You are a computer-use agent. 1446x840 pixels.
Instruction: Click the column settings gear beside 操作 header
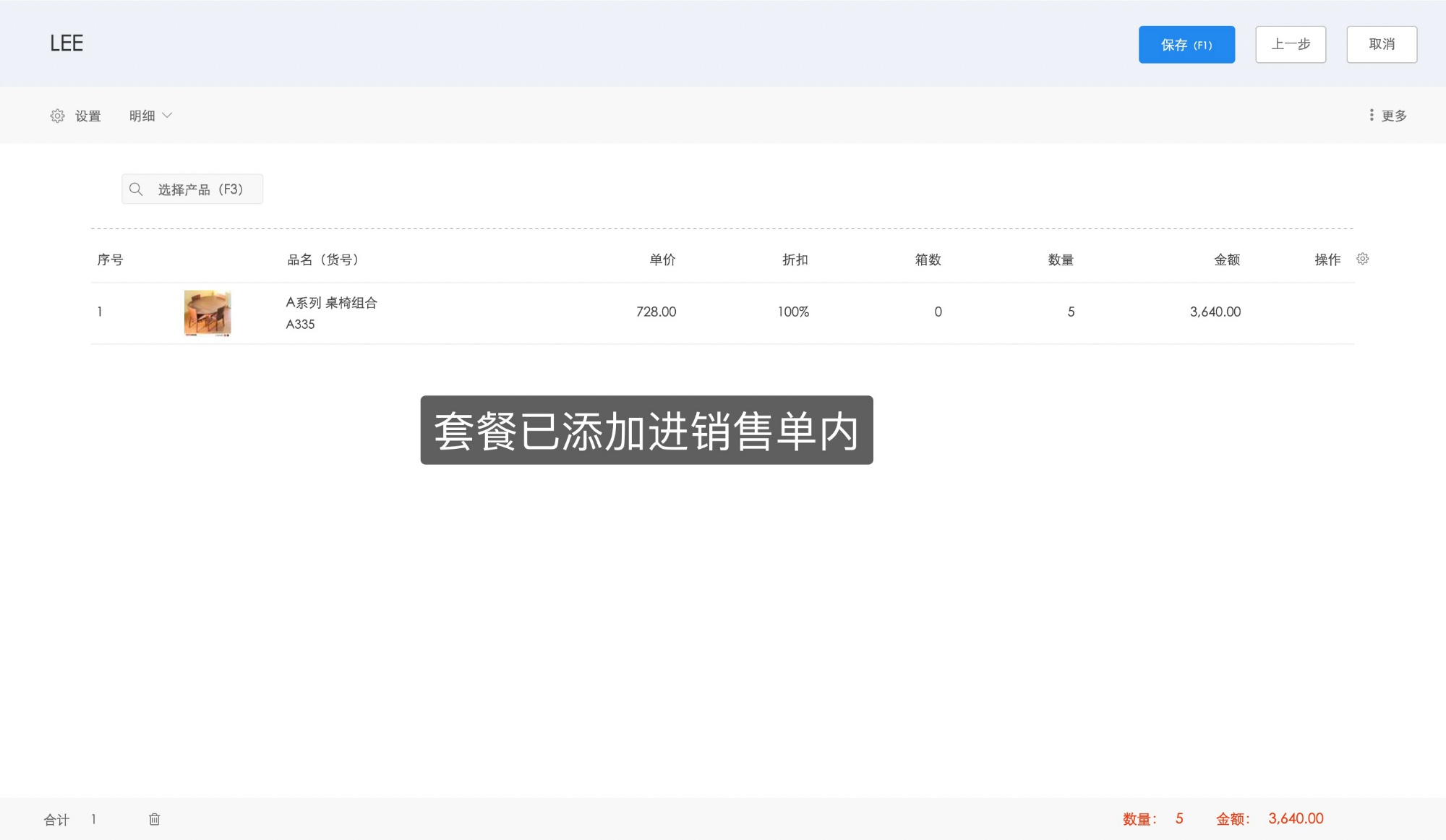click(1362, 259)
